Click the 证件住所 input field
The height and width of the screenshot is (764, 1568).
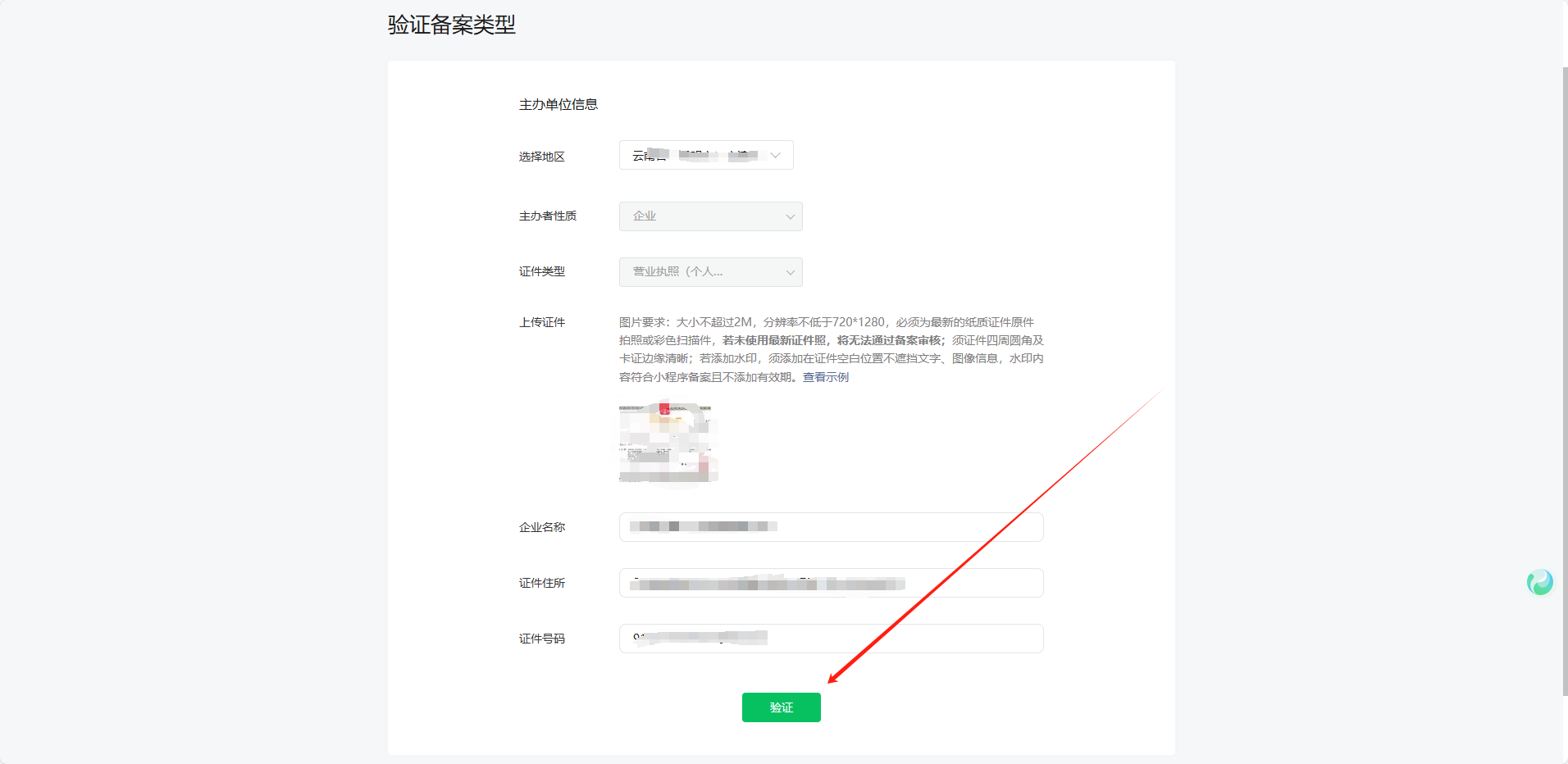831,583
